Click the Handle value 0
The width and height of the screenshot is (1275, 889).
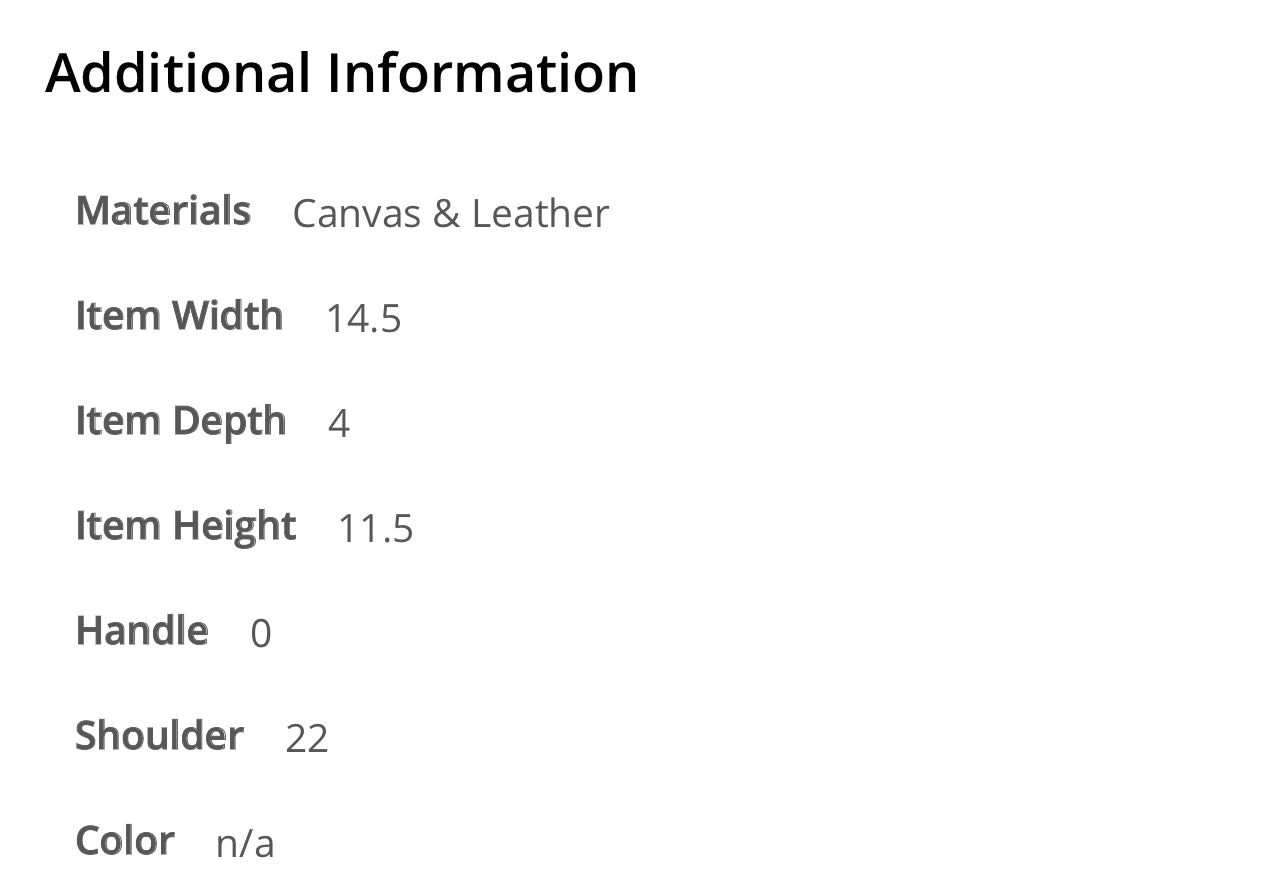pyautogui.click(x=261, y=634)
